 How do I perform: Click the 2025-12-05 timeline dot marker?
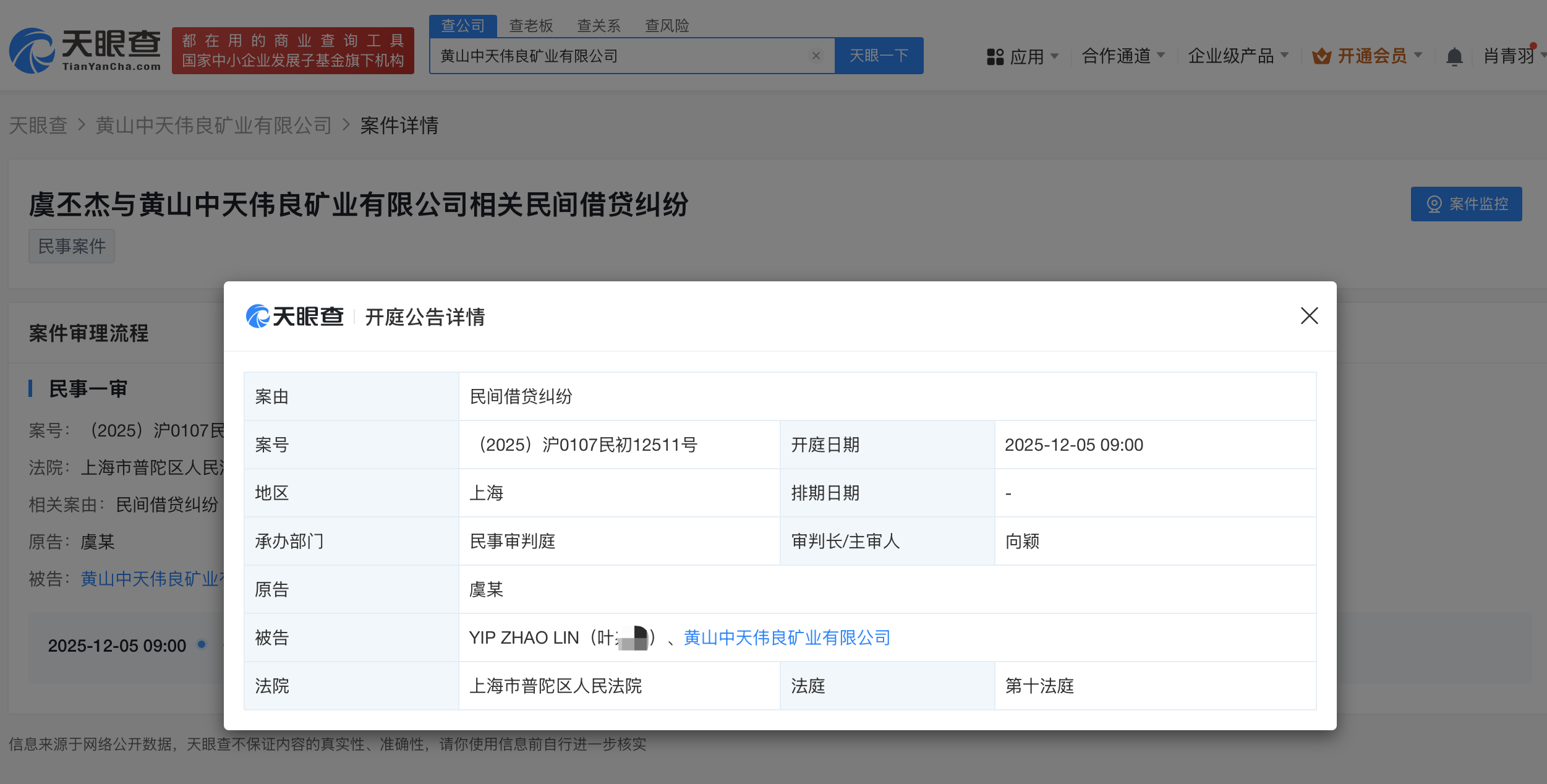tap(202, 644)
